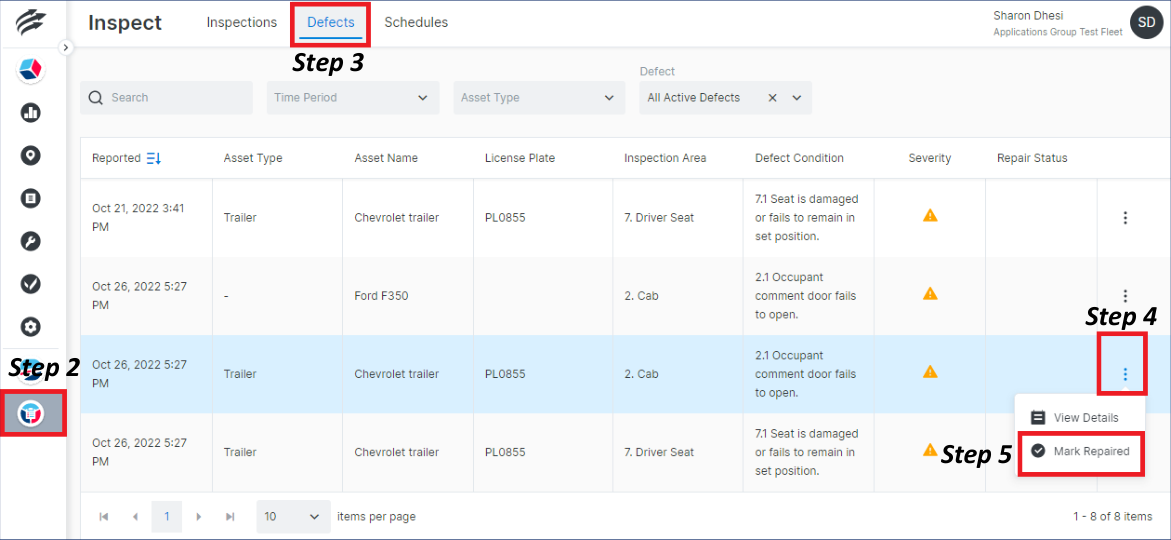Screen dimensions: 1171x540
Task: Select page 1 in the pagination
Action: (167, 516)
